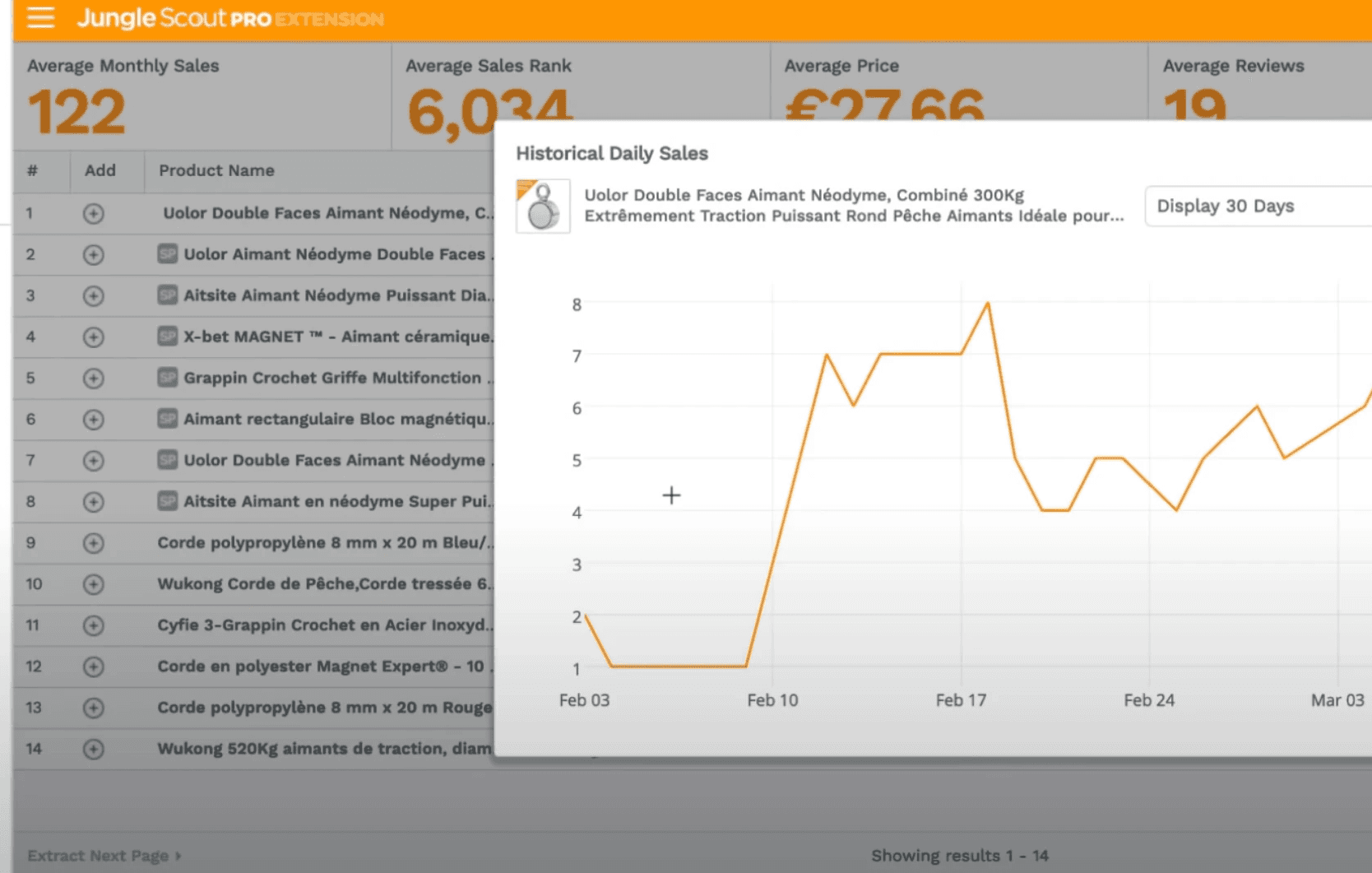This screenshot has width=1372, height=873.
Task: Click the Jungle Scout Pro Extension logo
Action: 230,18
